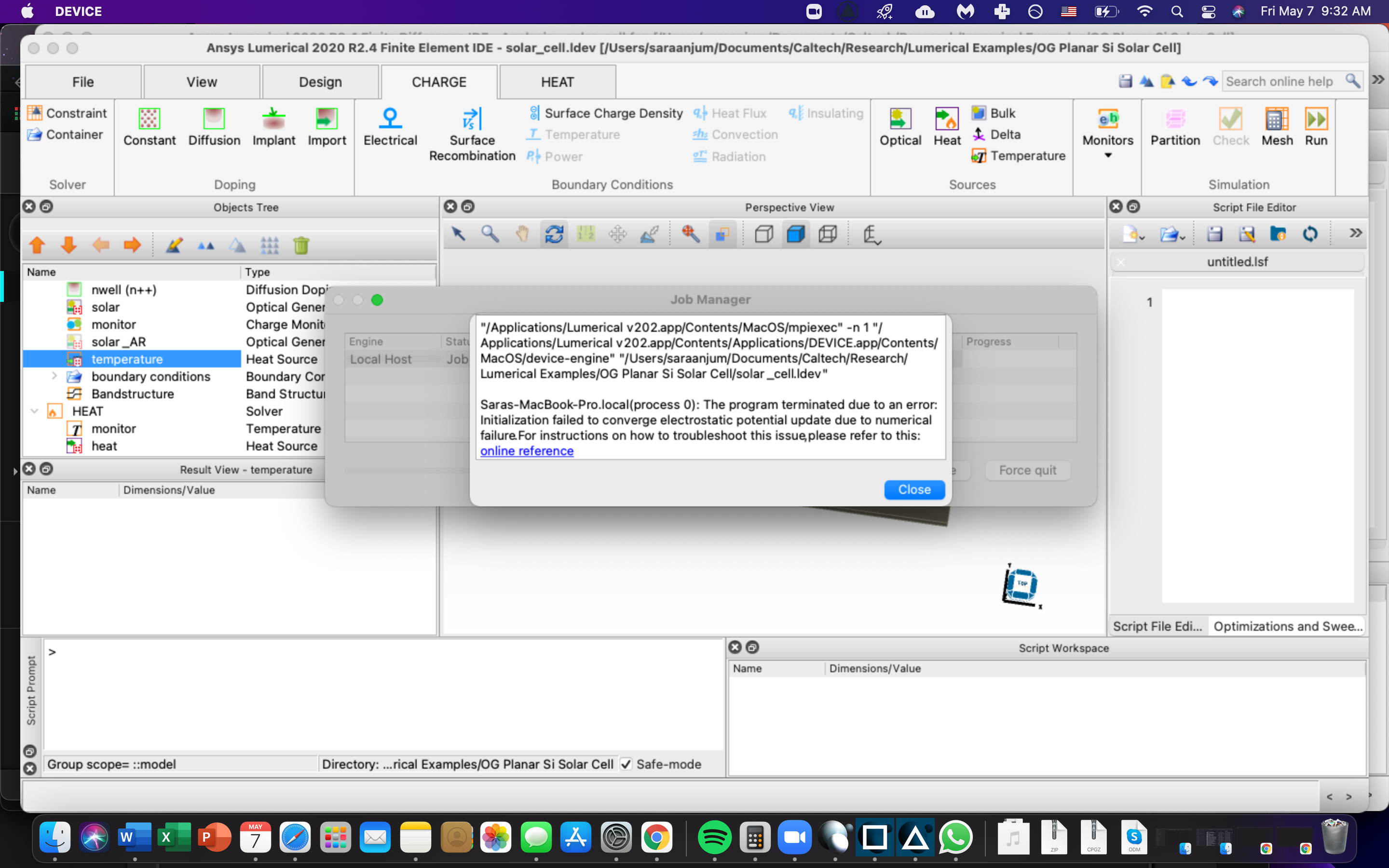Switch to solid blue cube view
The height and width of the screenshot is (868, 1389).
795,234
